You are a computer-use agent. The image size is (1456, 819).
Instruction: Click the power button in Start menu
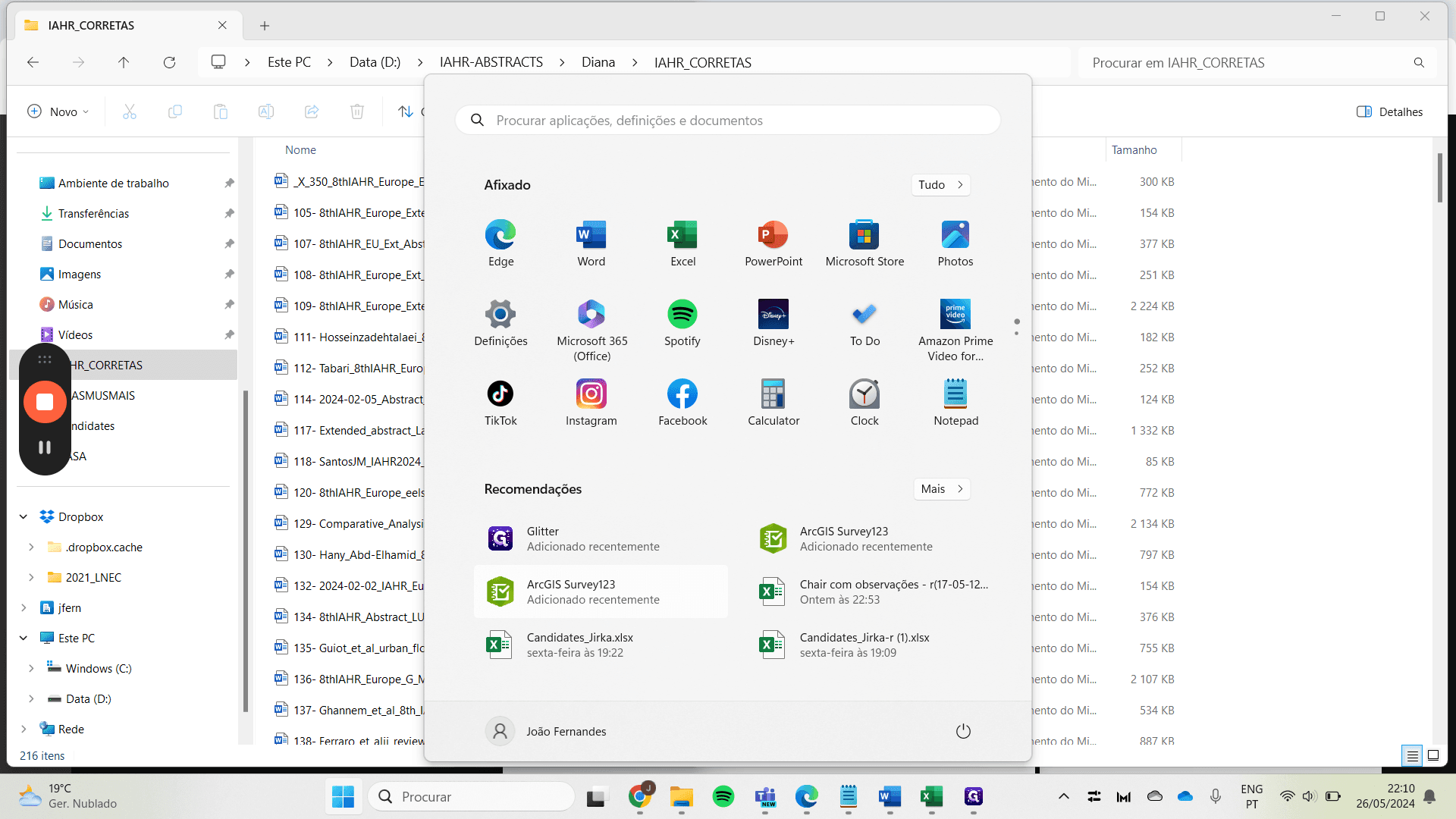coord(963,731)
